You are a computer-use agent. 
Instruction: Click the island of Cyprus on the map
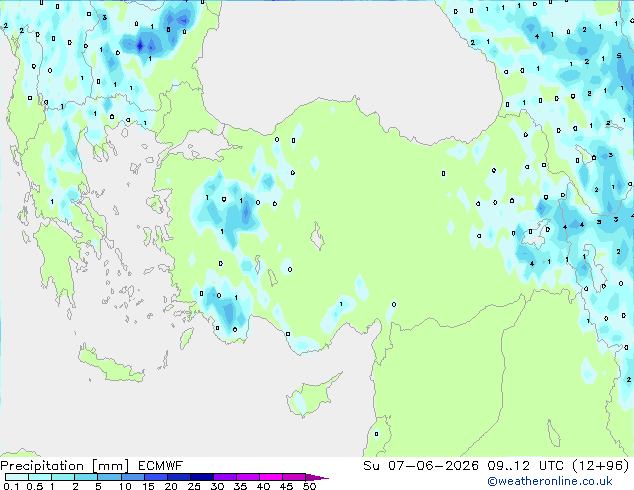pos(311,396)
